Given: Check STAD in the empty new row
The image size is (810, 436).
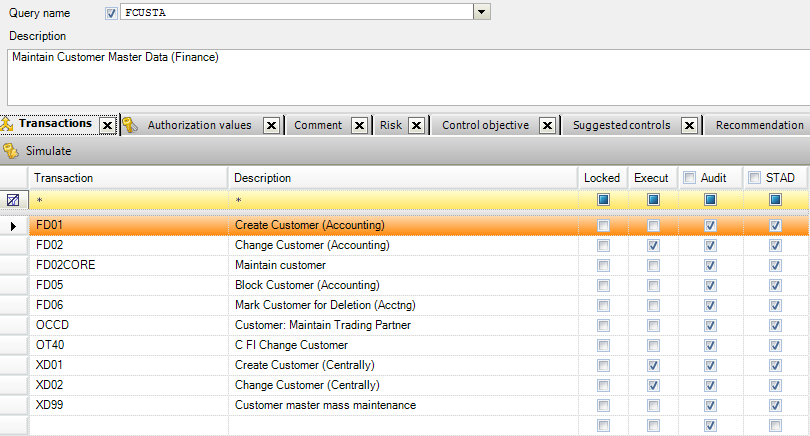Looking at the screenshot, I should pos(775,426).
